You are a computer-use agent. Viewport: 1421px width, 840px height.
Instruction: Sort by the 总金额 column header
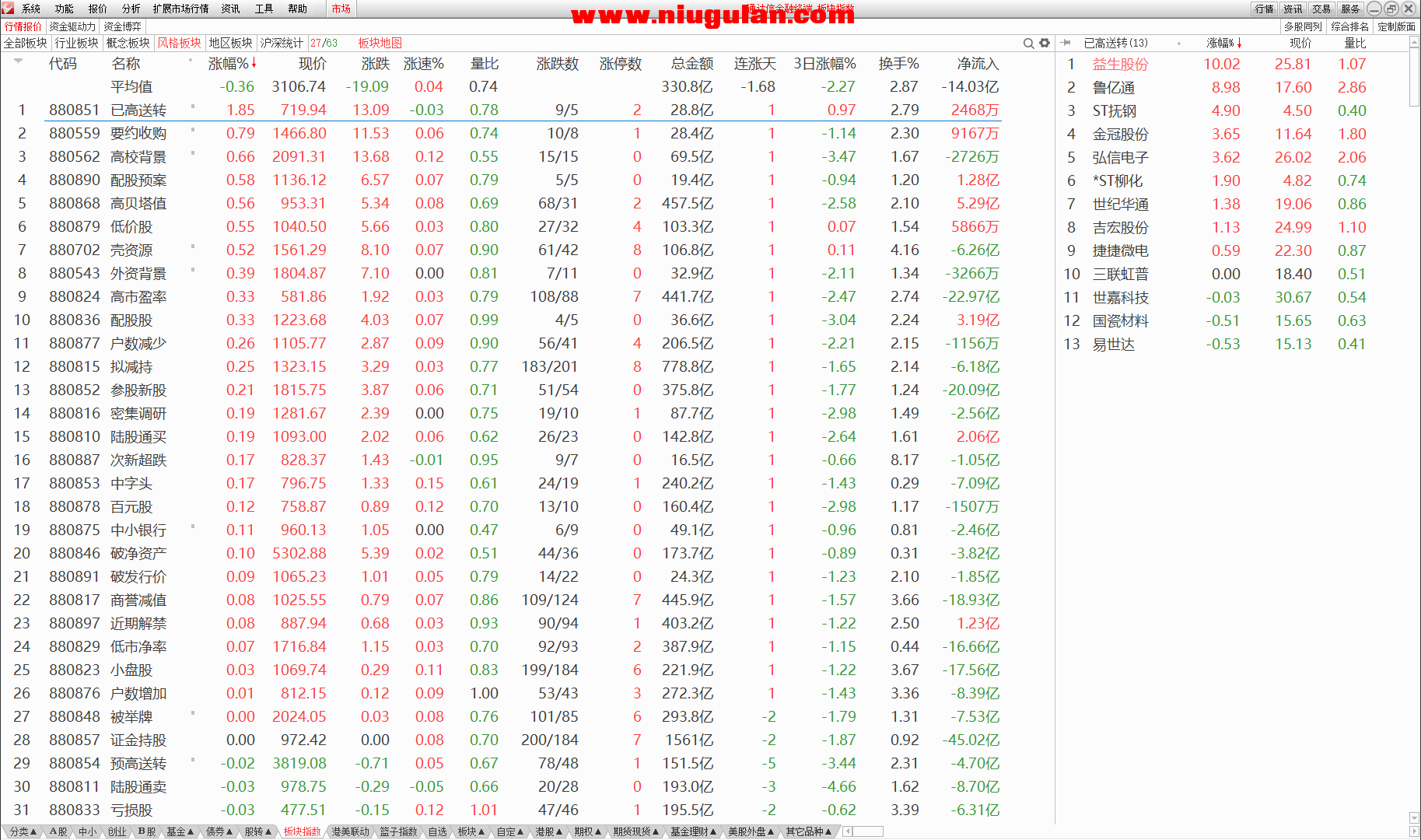[x=692, y=64]
